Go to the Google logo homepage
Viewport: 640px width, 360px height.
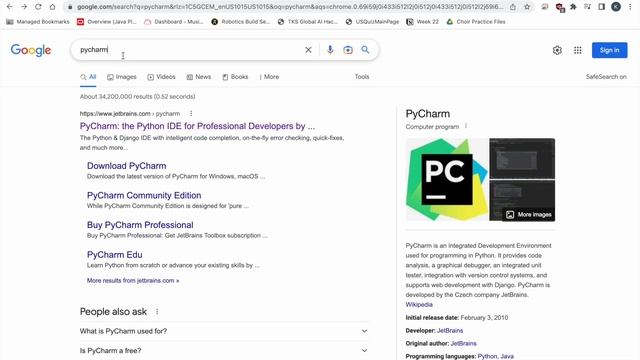[31, 50]
